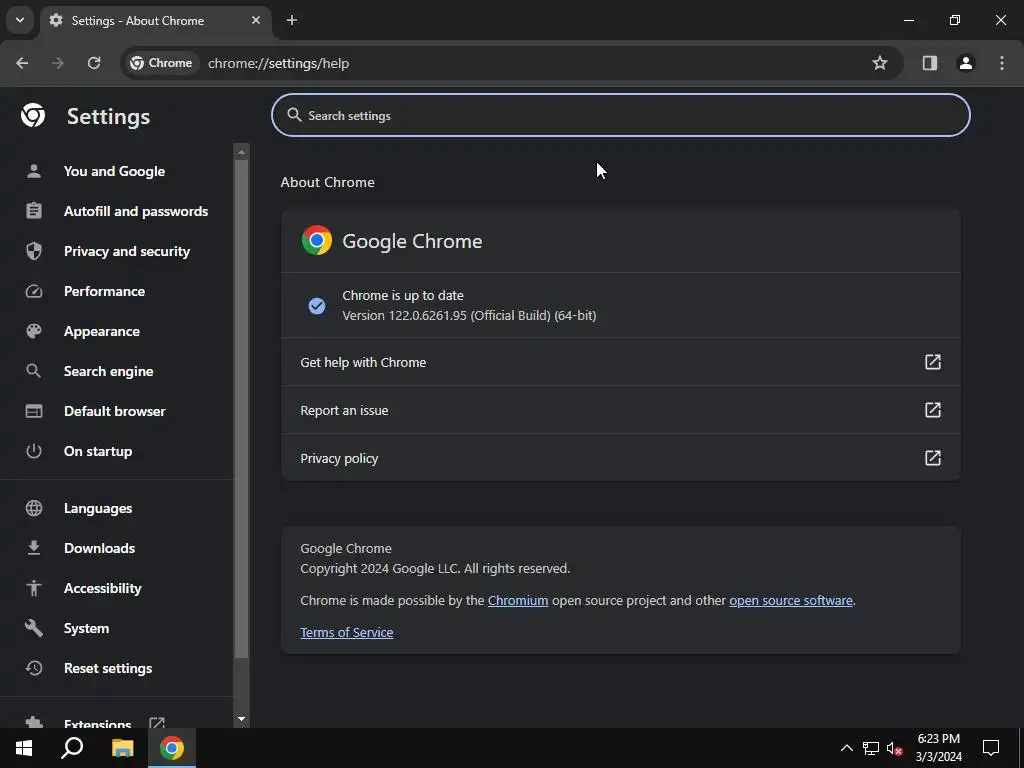Viewport: 1024px width, 768px height.
Task: Open the Reset settings history icon
Action: (x=33, y=667)
